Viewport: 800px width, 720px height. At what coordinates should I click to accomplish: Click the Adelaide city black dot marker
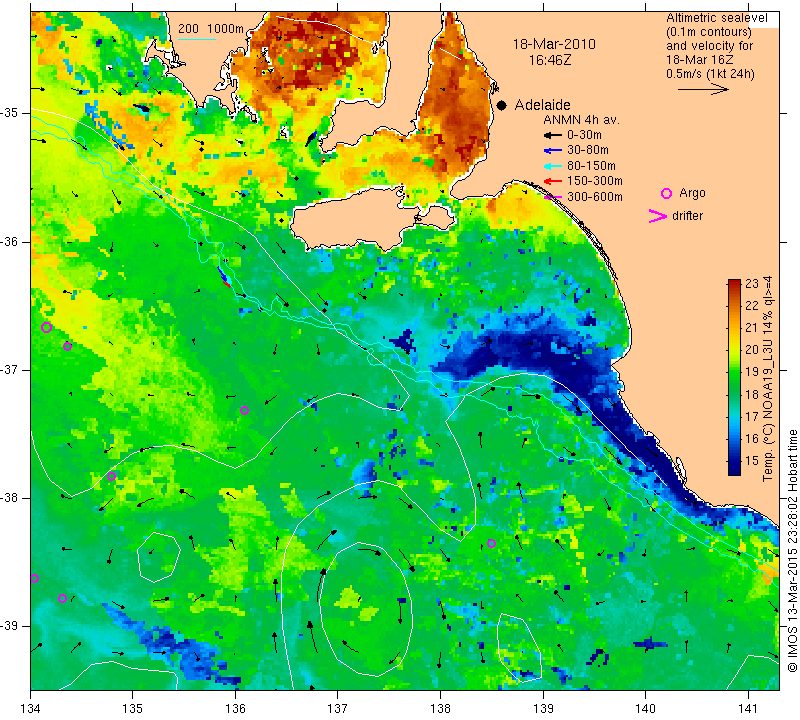(502, 105)
